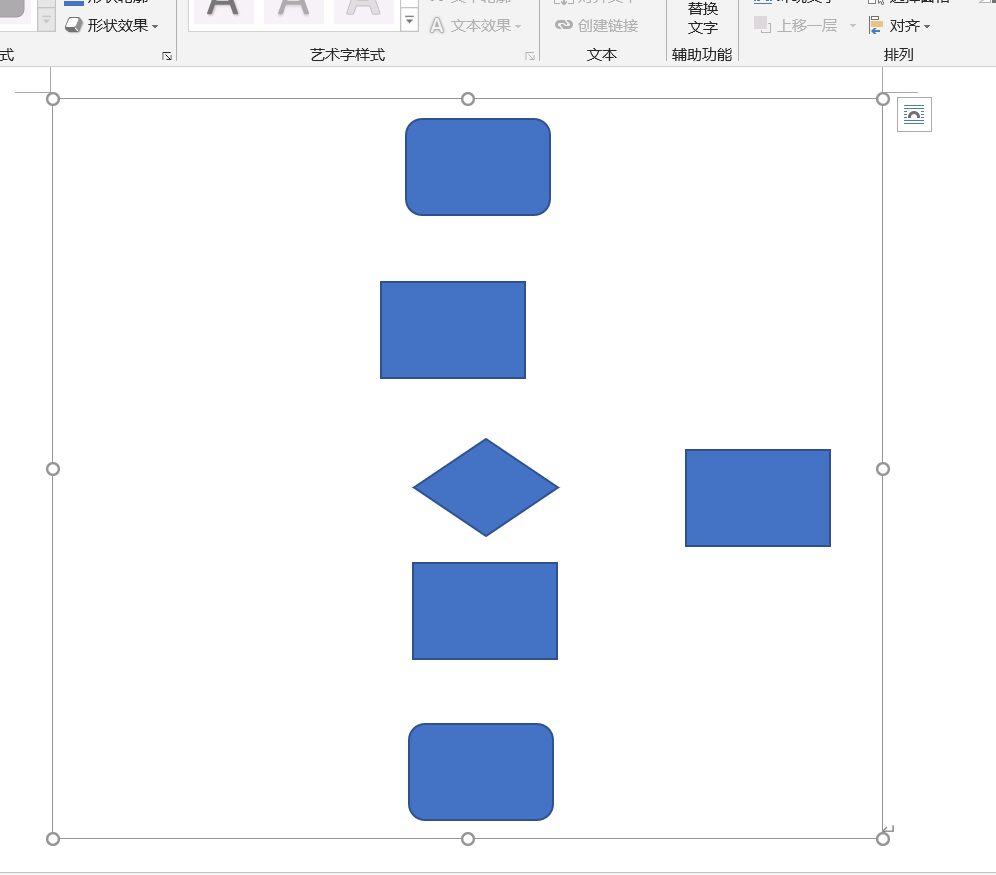The width and height of the screenshot is (996, 875).
Task: Click the canvas top-right corner sizing handle
Action: pos(883,99)
